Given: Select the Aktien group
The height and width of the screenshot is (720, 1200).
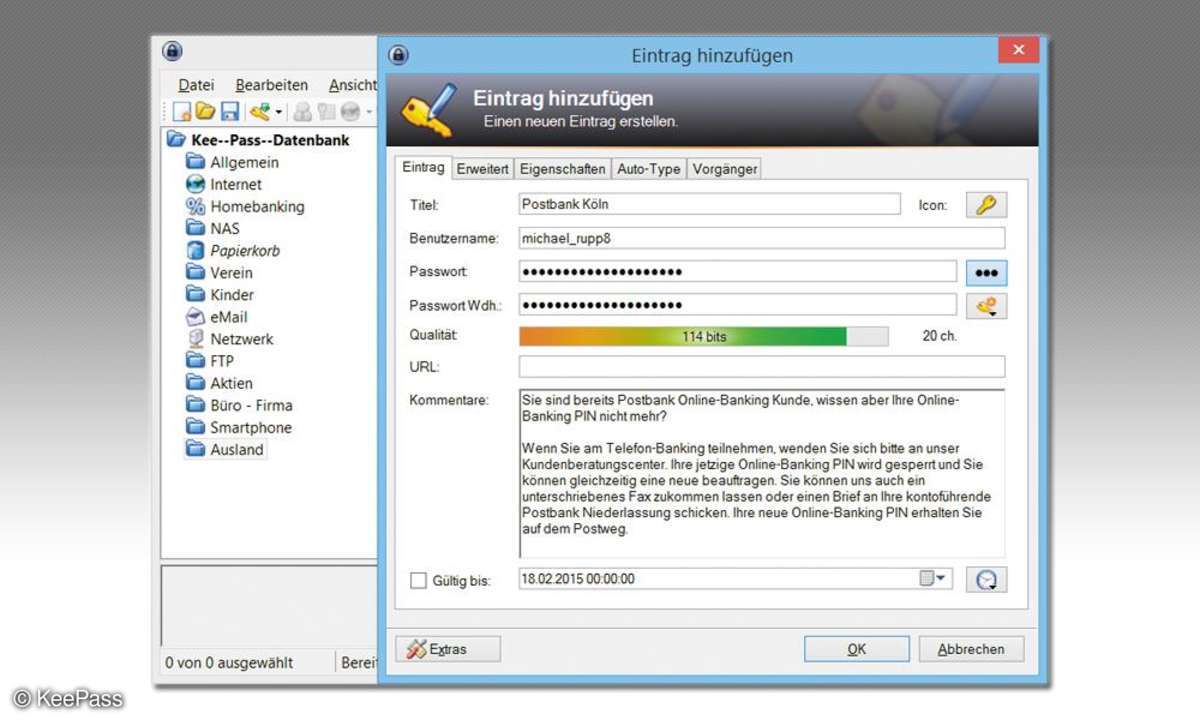Looking at the screenshot, I should pos(219,383).
